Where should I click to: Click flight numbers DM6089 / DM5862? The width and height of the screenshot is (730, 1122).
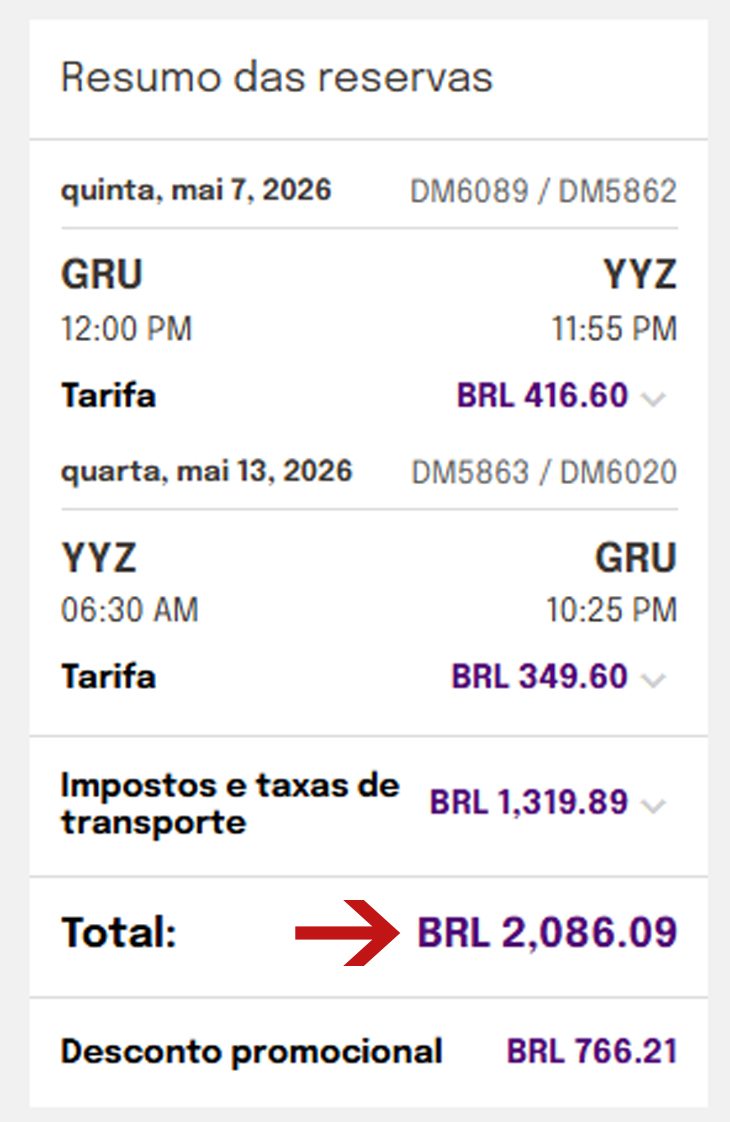(543, 191)
